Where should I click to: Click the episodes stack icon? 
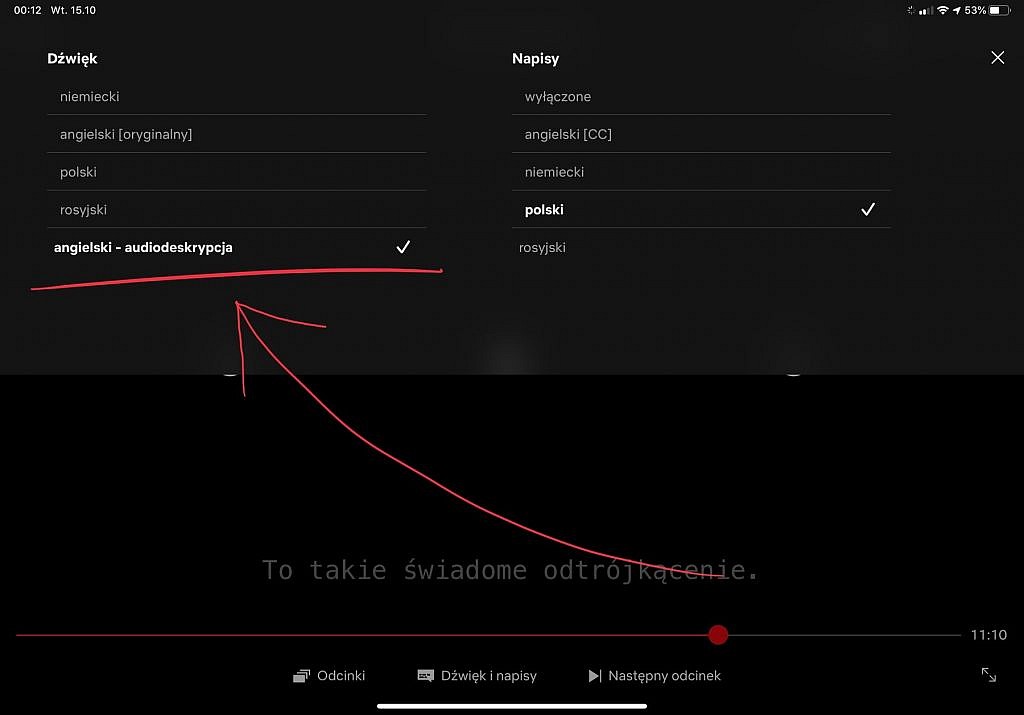tap(301, 676)
